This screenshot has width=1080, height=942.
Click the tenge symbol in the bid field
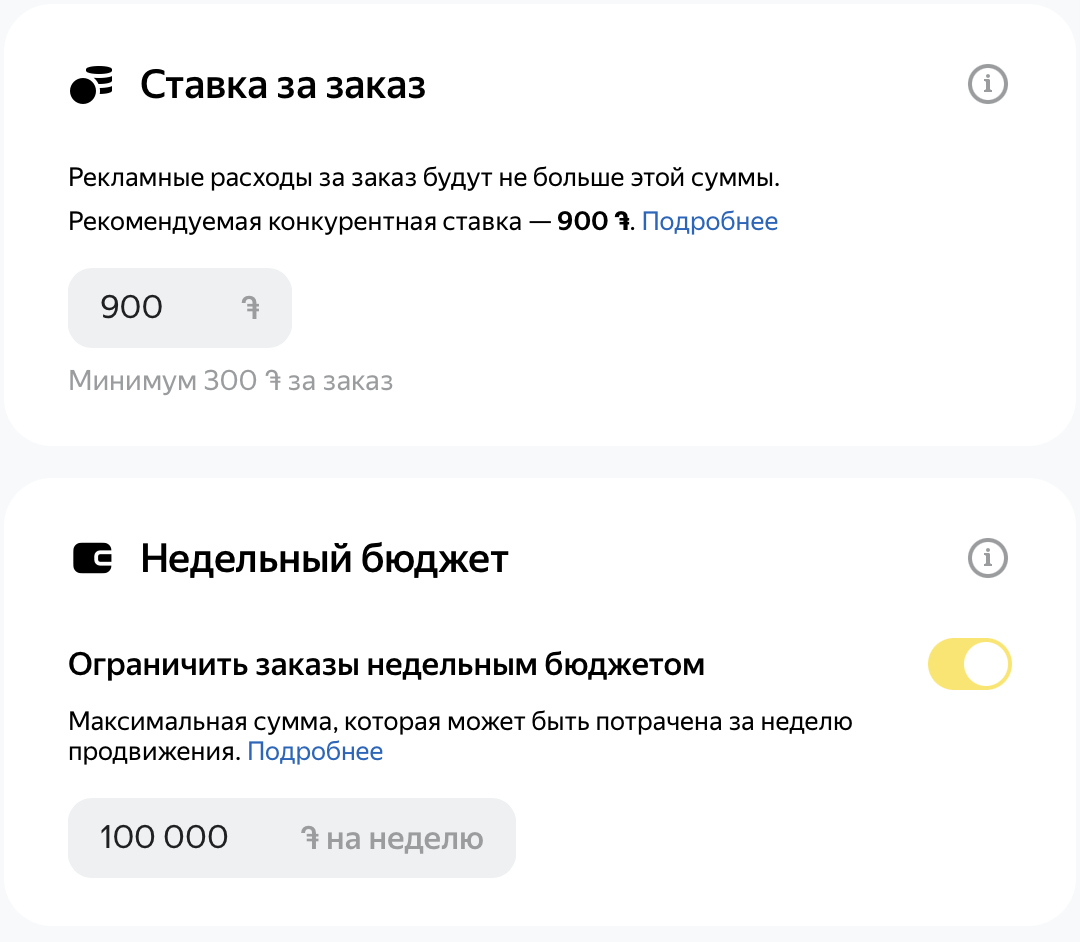click(x=251, y=308)
